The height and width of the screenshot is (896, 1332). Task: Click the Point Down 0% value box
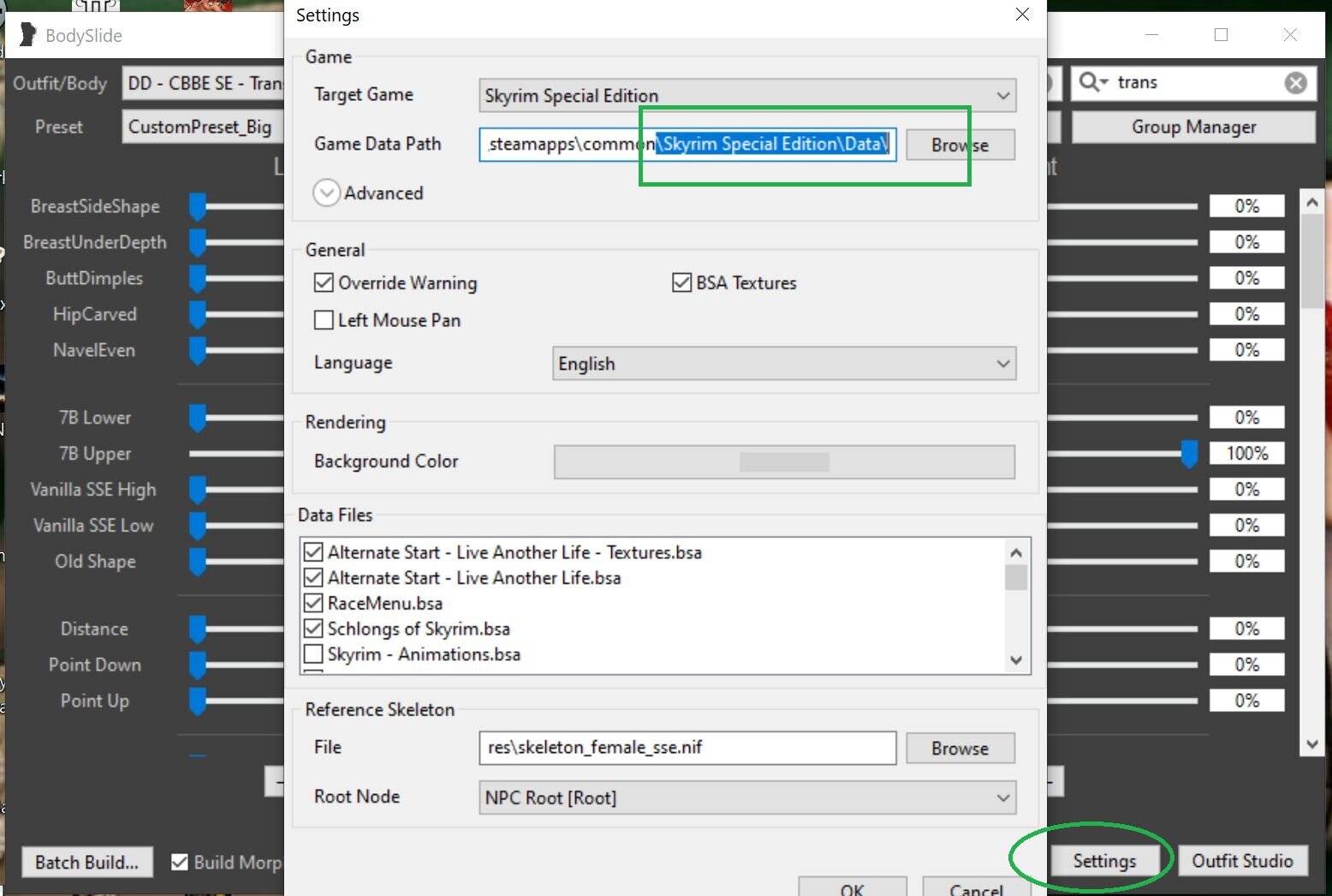click(x=1246, y=665)
